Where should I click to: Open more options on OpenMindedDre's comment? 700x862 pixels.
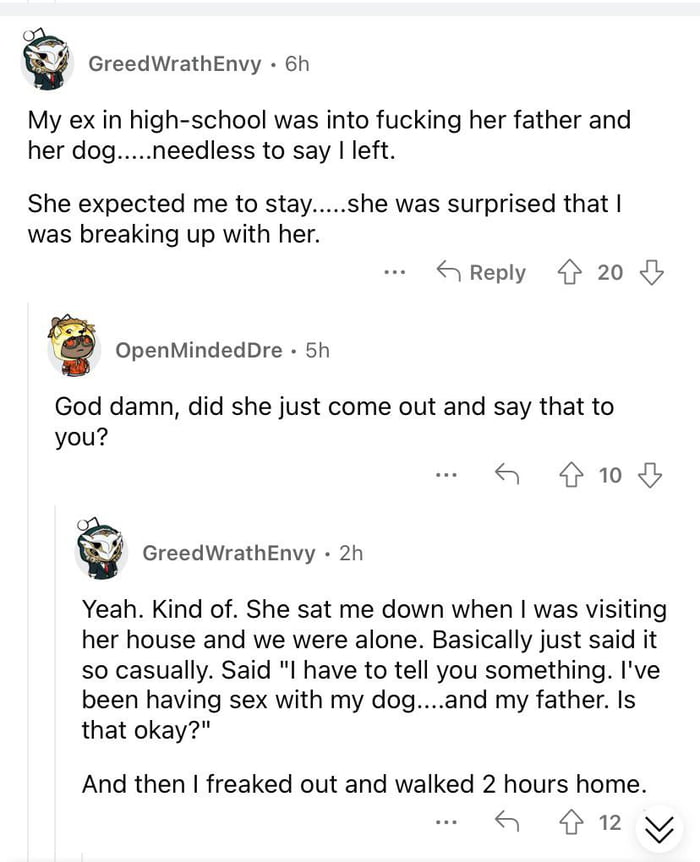click(x=446, y=475)
